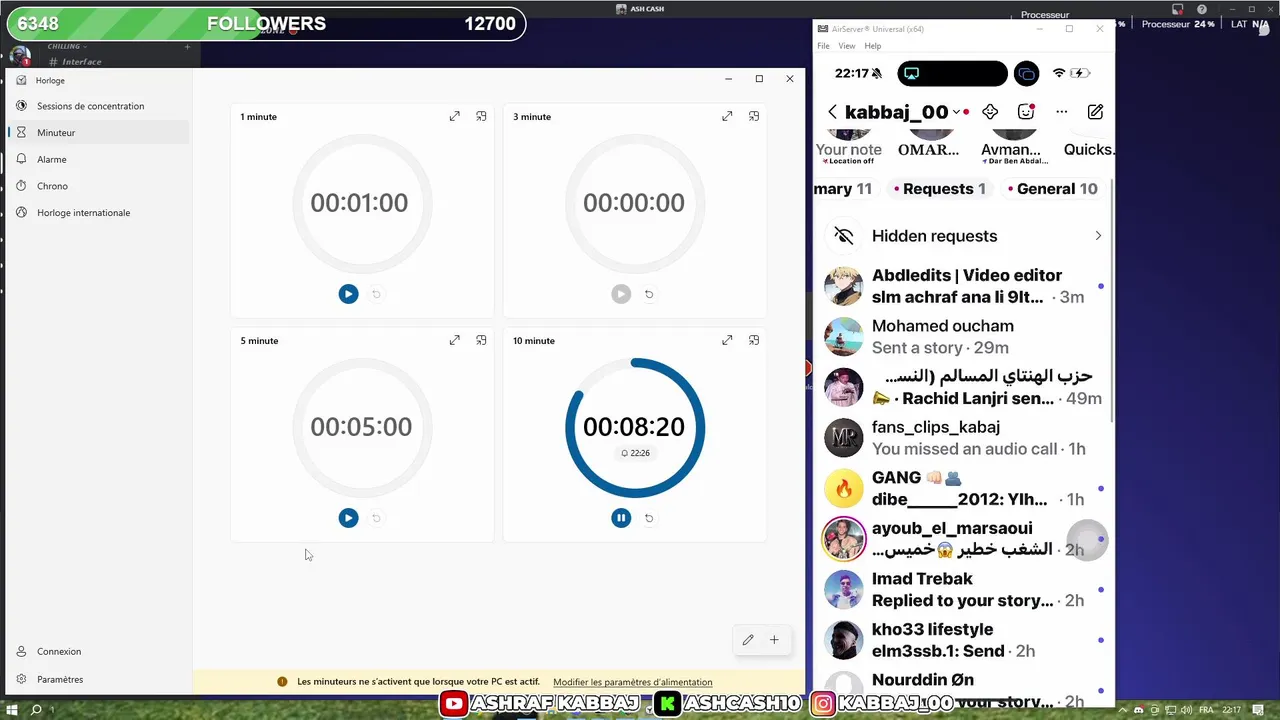Pause the running 10 minute timer
Viewport: 1280px width, 720px height.
pyautogui.click(x=621, y=518)
